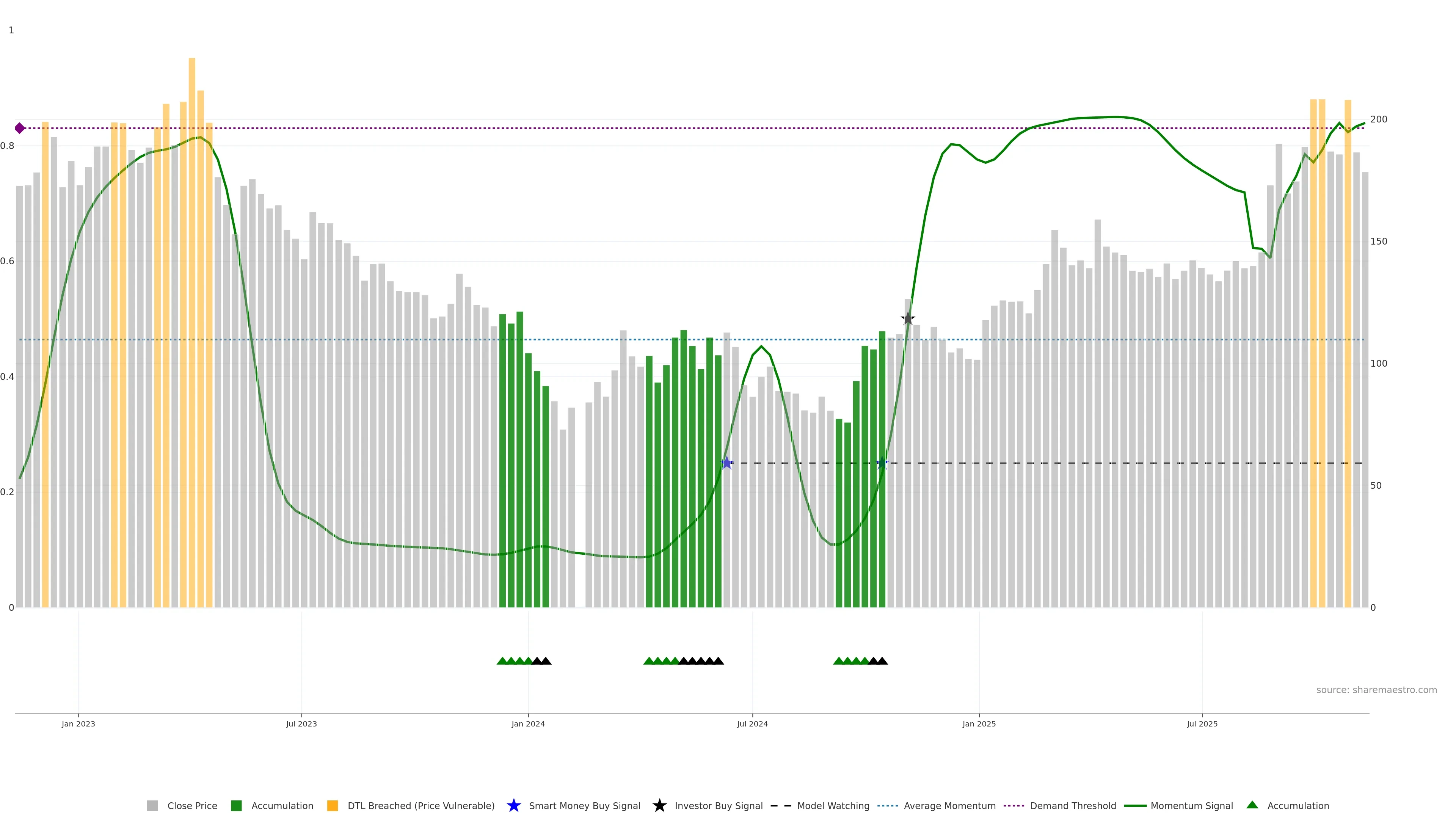
Task: Click the second Smart Money star near late 2024
Action: coord(882,463)
